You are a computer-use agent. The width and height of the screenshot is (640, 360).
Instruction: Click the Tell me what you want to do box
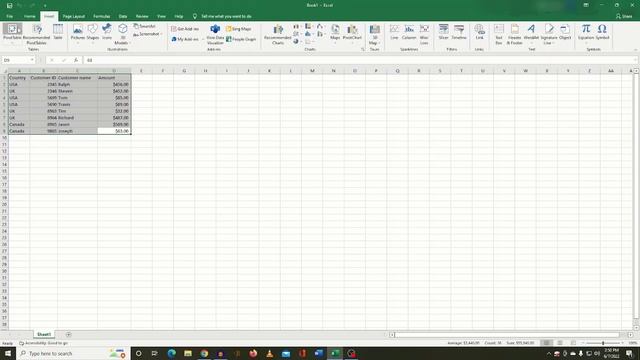[222, 16]
